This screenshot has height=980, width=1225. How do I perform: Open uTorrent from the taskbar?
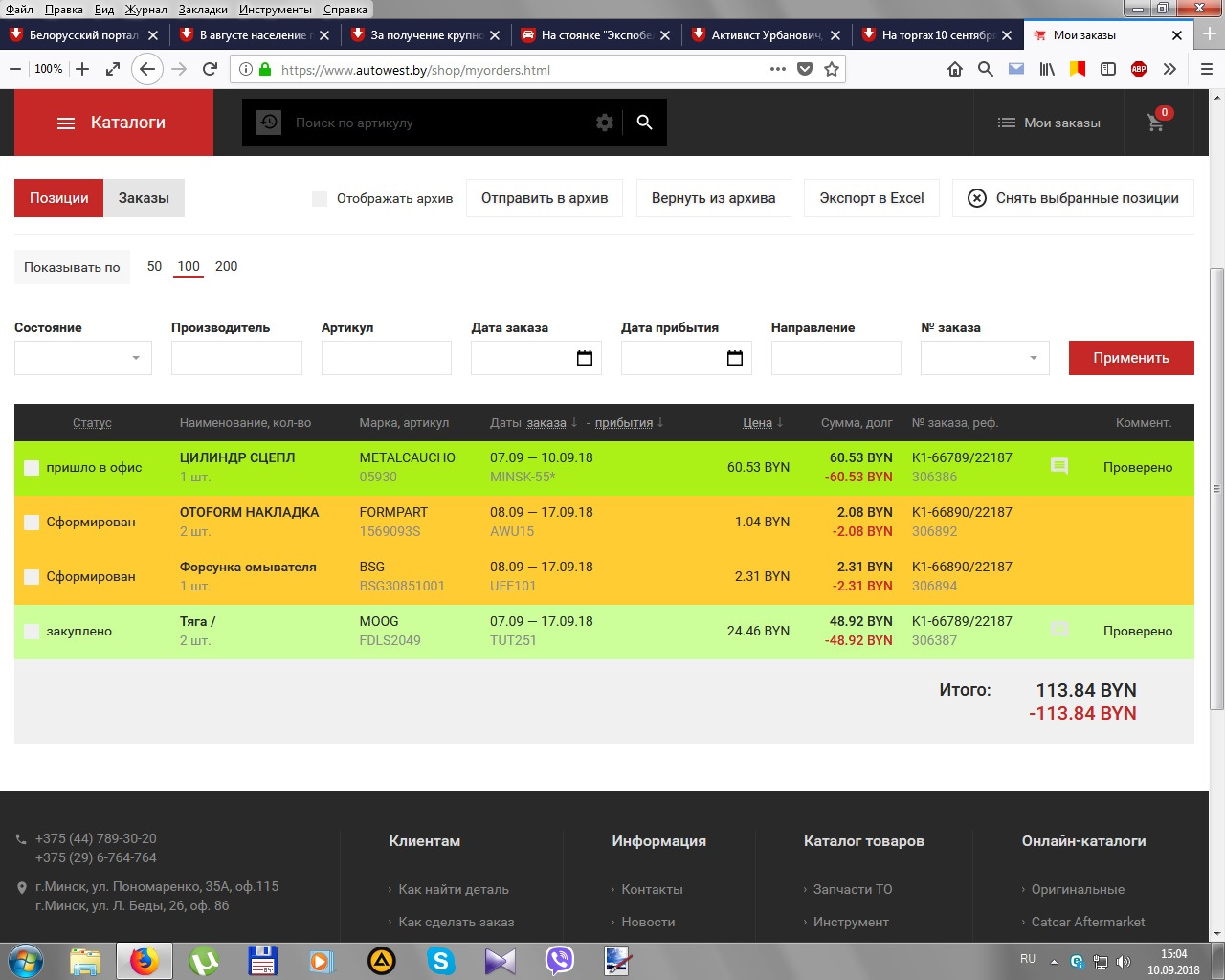point(203,960)
